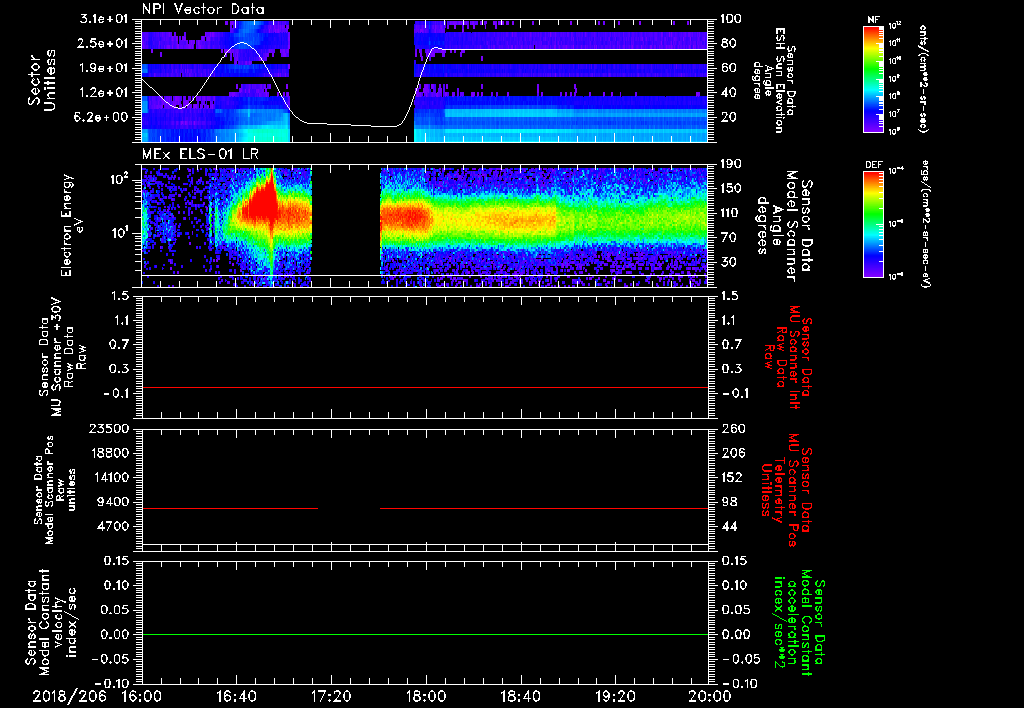Click the "23500" scanner position tick label

[108, 428]
